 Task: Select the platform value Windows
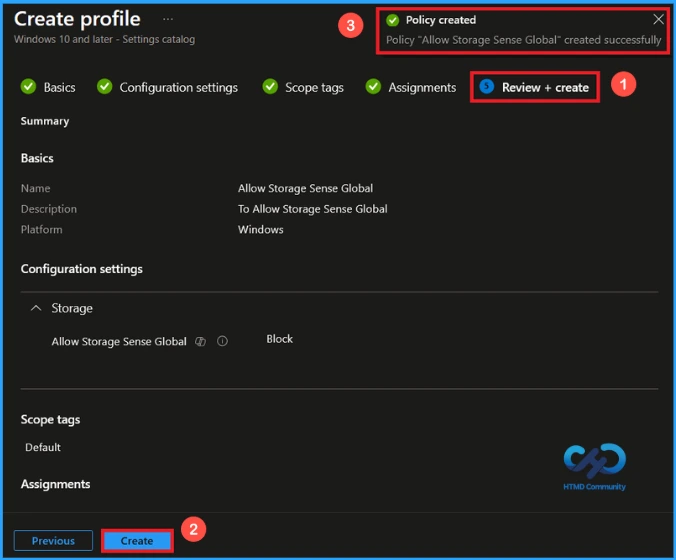tap(260, 230)
